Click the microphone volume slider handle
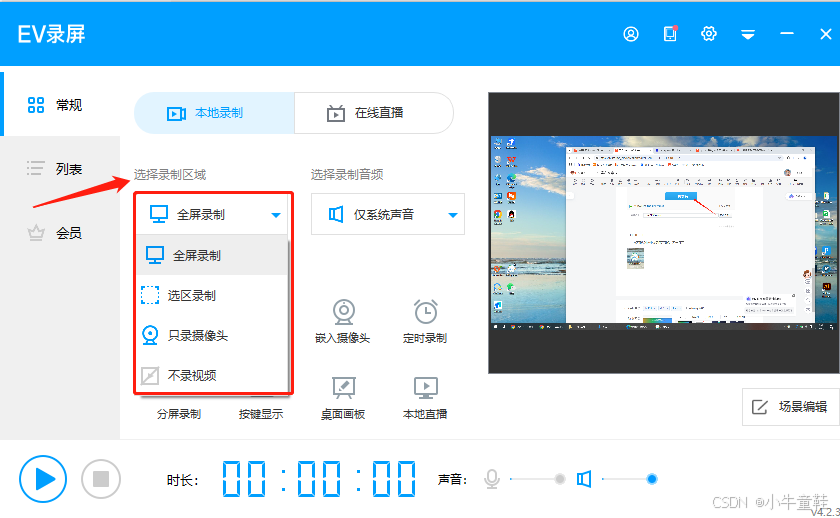The width and height of the screenshot is (840, 518). tap(560, 479)
